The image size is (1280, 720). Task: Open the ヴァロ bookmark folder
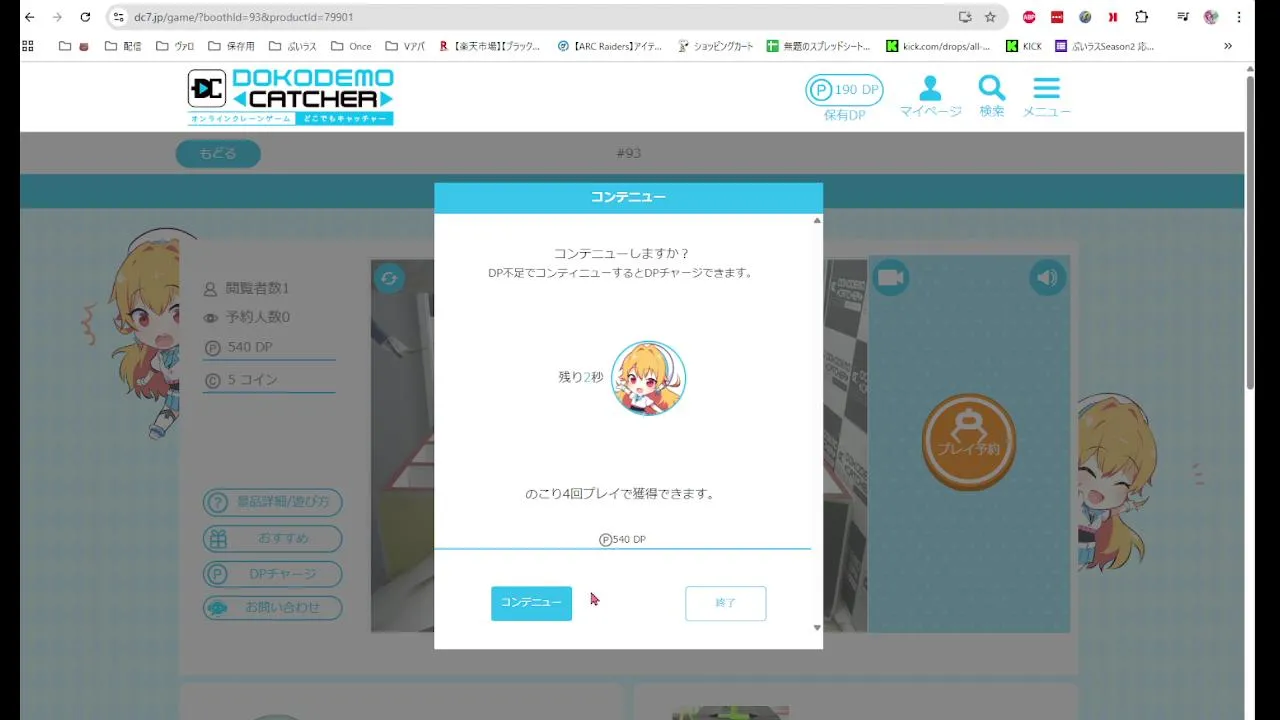click(175, 46)
